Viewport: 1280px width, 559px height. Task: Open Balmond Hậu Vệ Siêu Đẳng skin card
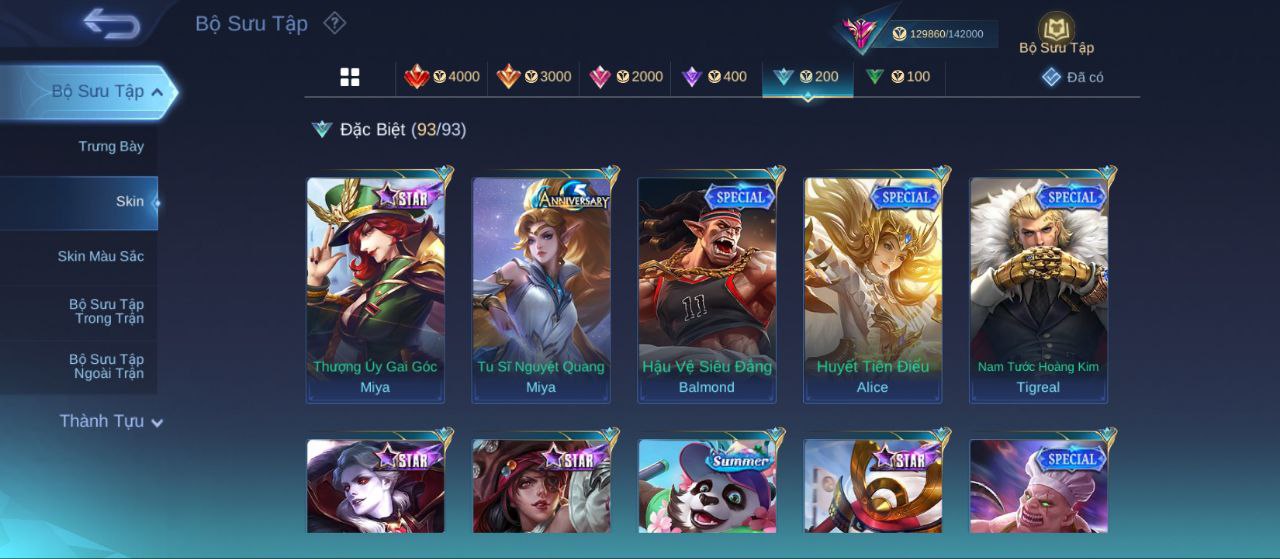point(707,290)
